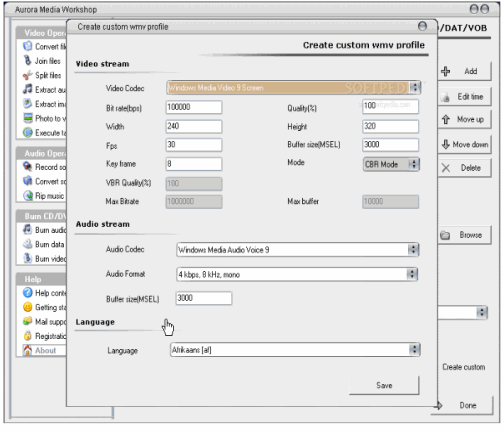Click the Create custom link in main window
The height and width of the screenshot is (433, 503).
coord(464,367)
